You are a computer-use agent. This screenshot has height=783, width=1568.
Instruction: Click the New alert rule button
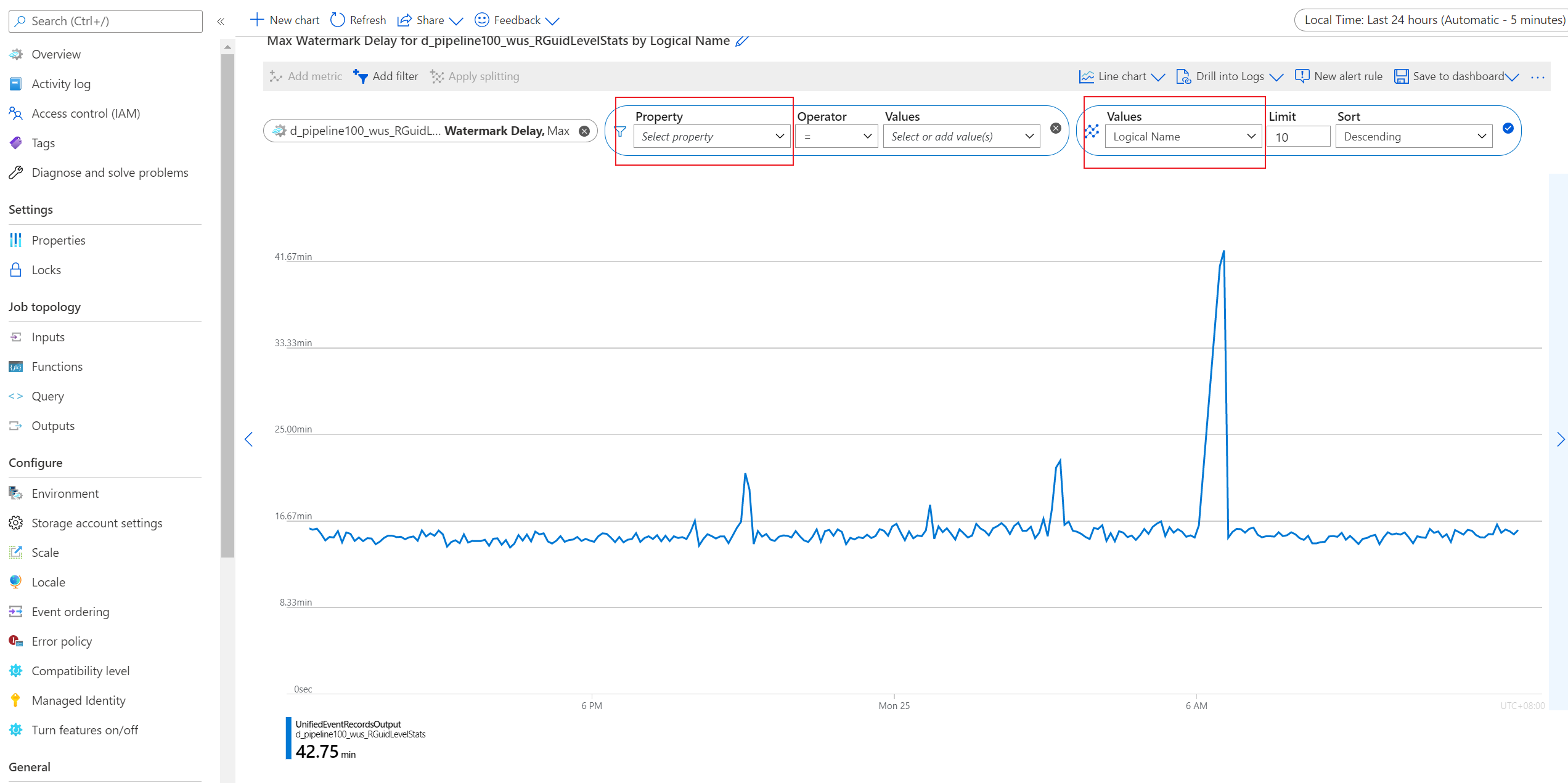click(1339, 76)
